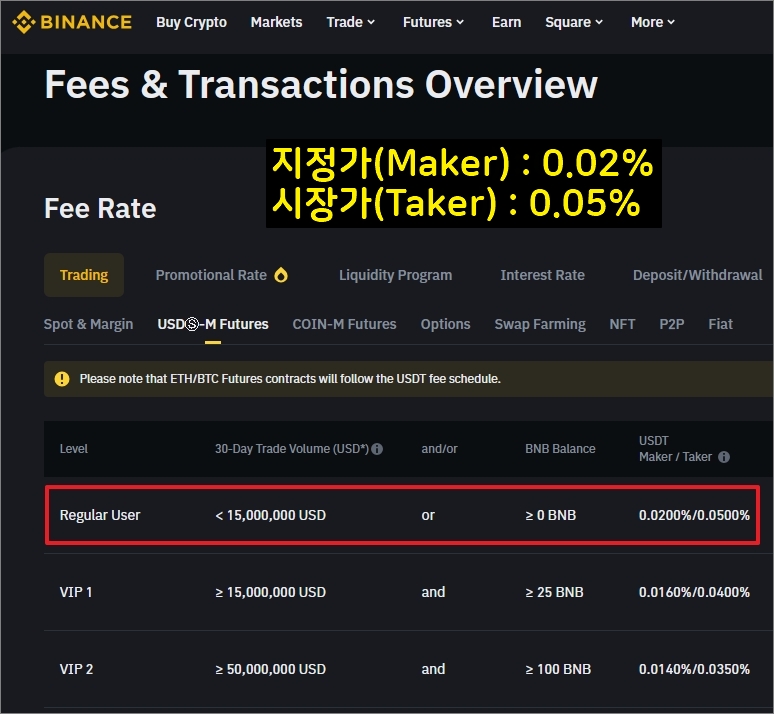Click the '≥ 15,000,000 USD' volume cell
The image size is (774, 714).
point(271,592)
